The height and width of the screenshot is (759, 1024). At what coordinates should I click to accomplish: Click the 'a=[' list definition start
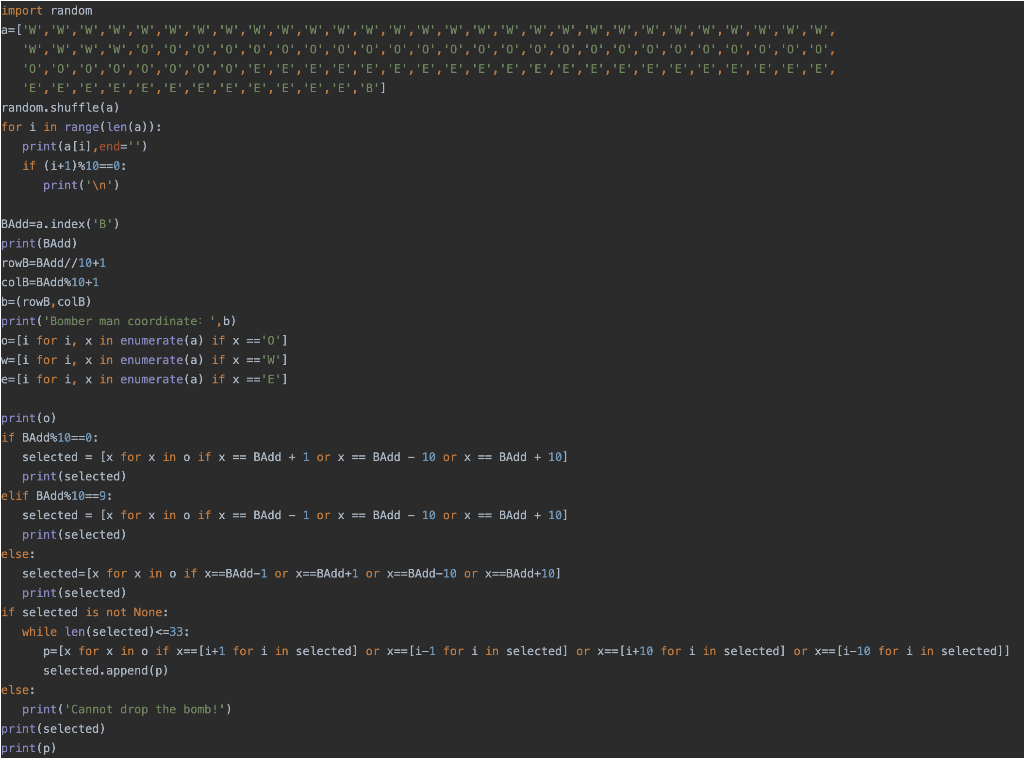pos(12,30)
